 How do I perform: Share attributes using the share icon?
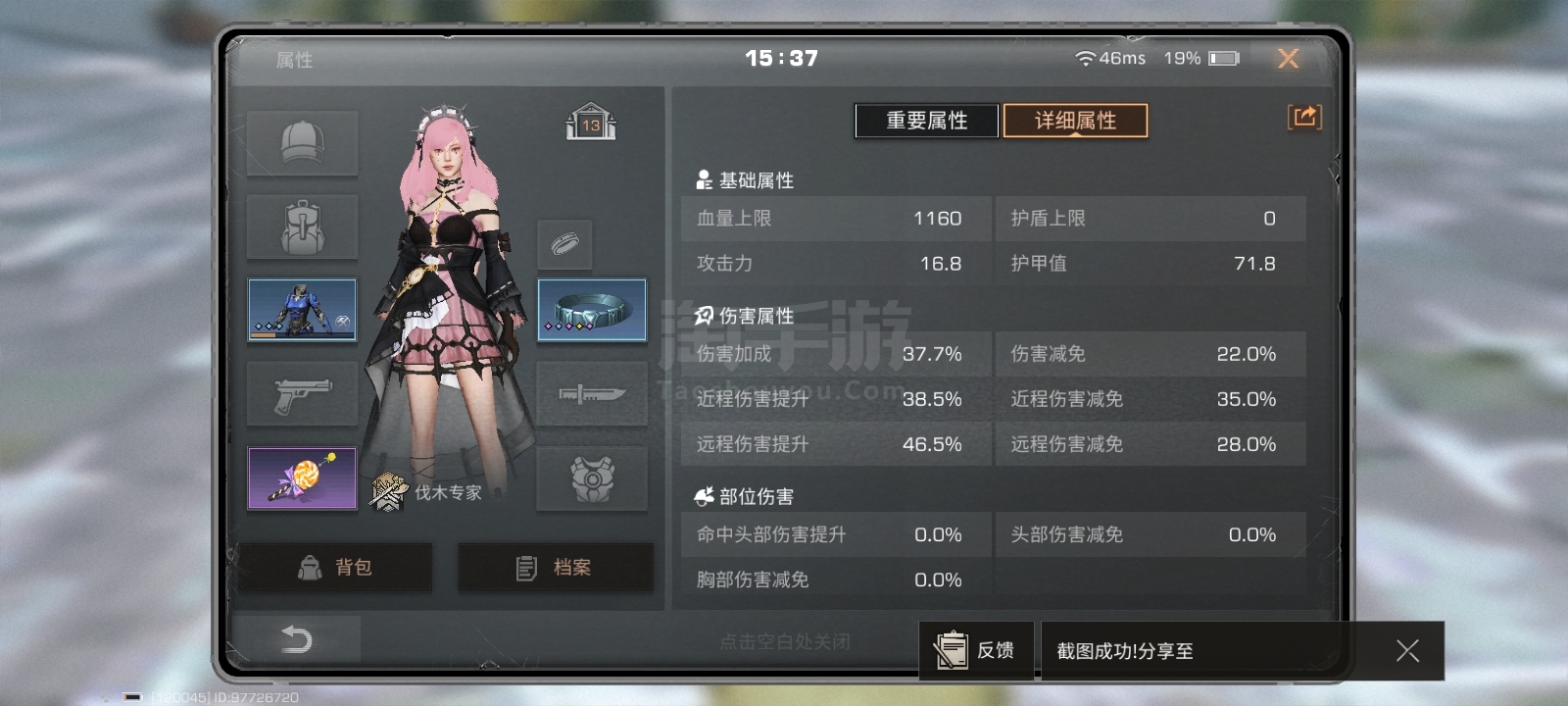tap(1304, 118)
